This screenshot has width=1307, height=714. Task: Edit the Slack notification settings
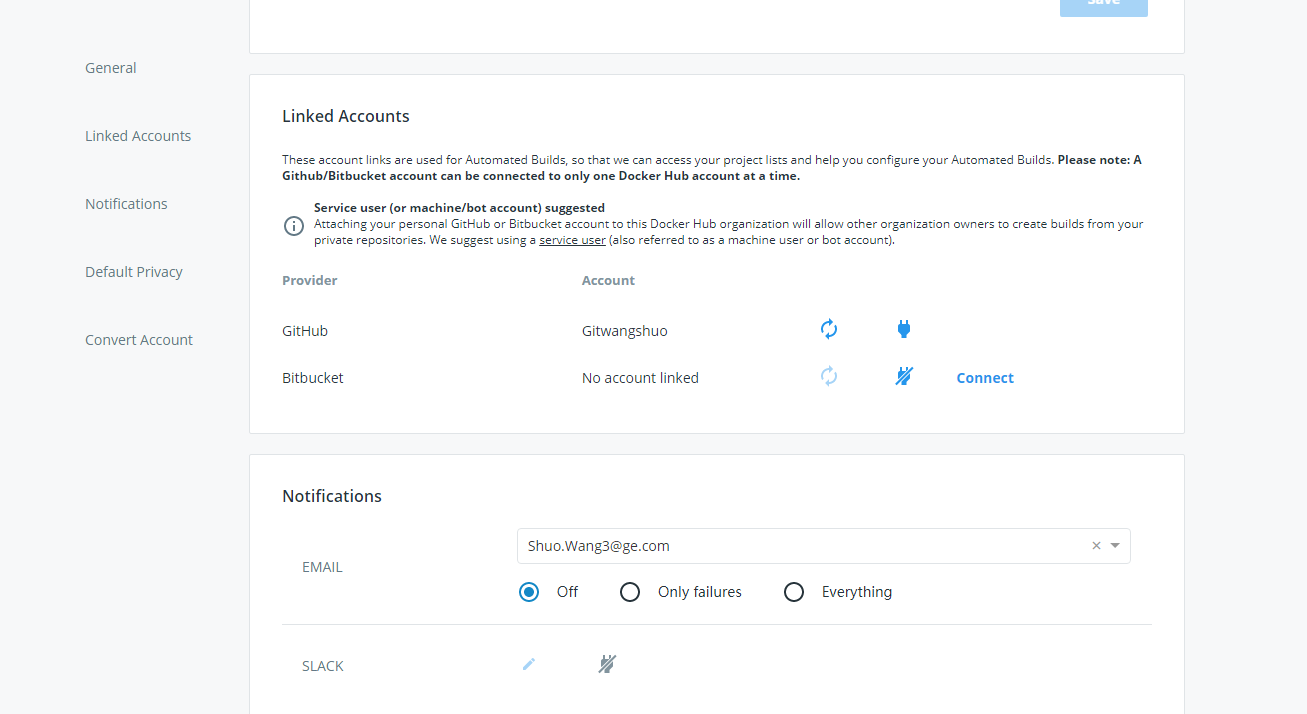(x=529, y=664)
